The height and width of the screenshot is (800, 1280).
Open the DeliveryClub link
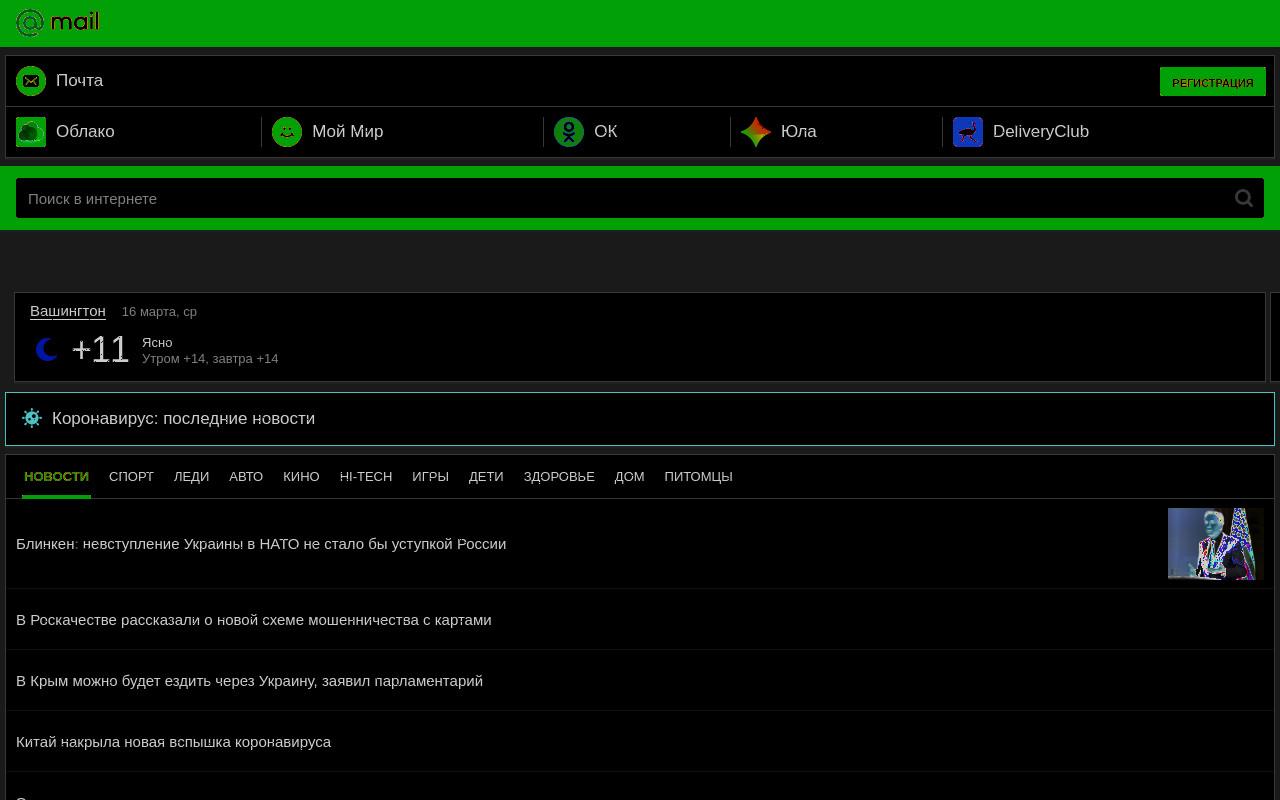pyautogui.click(x=1040, y=132)
